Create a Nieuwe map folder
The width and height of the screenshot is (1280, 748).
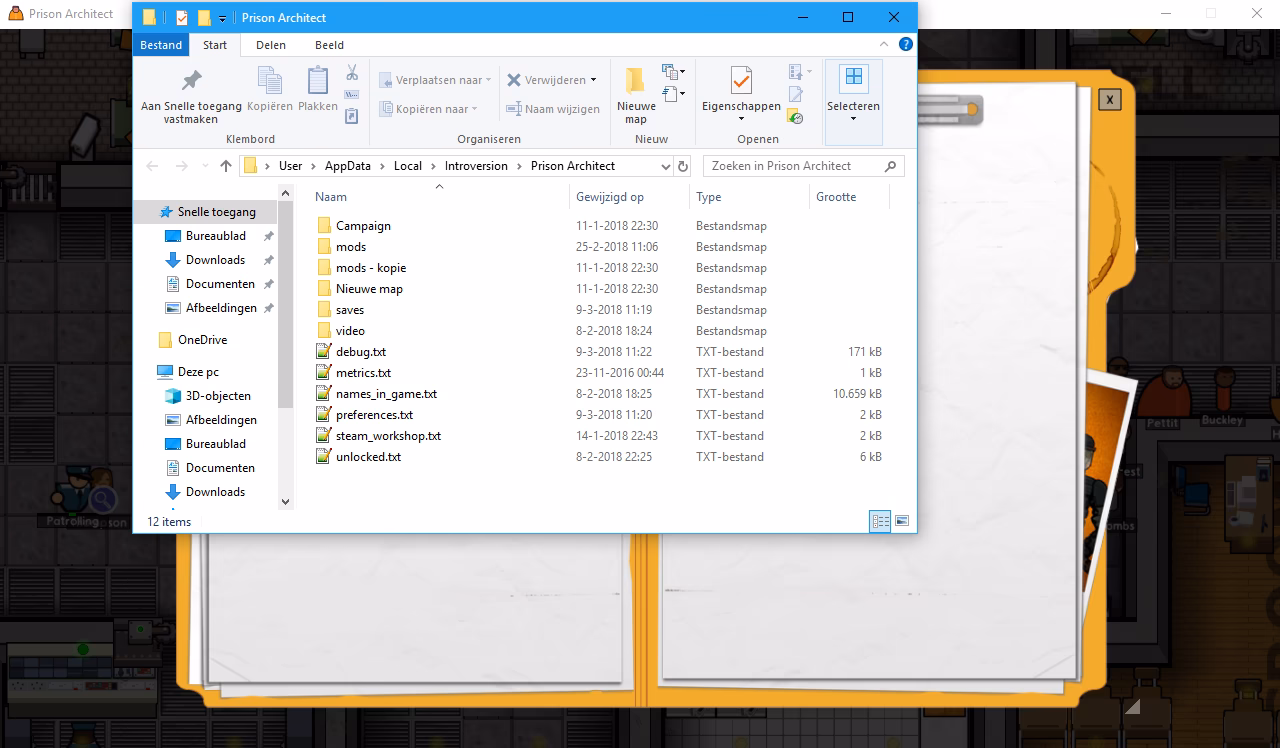pos(636,95)
